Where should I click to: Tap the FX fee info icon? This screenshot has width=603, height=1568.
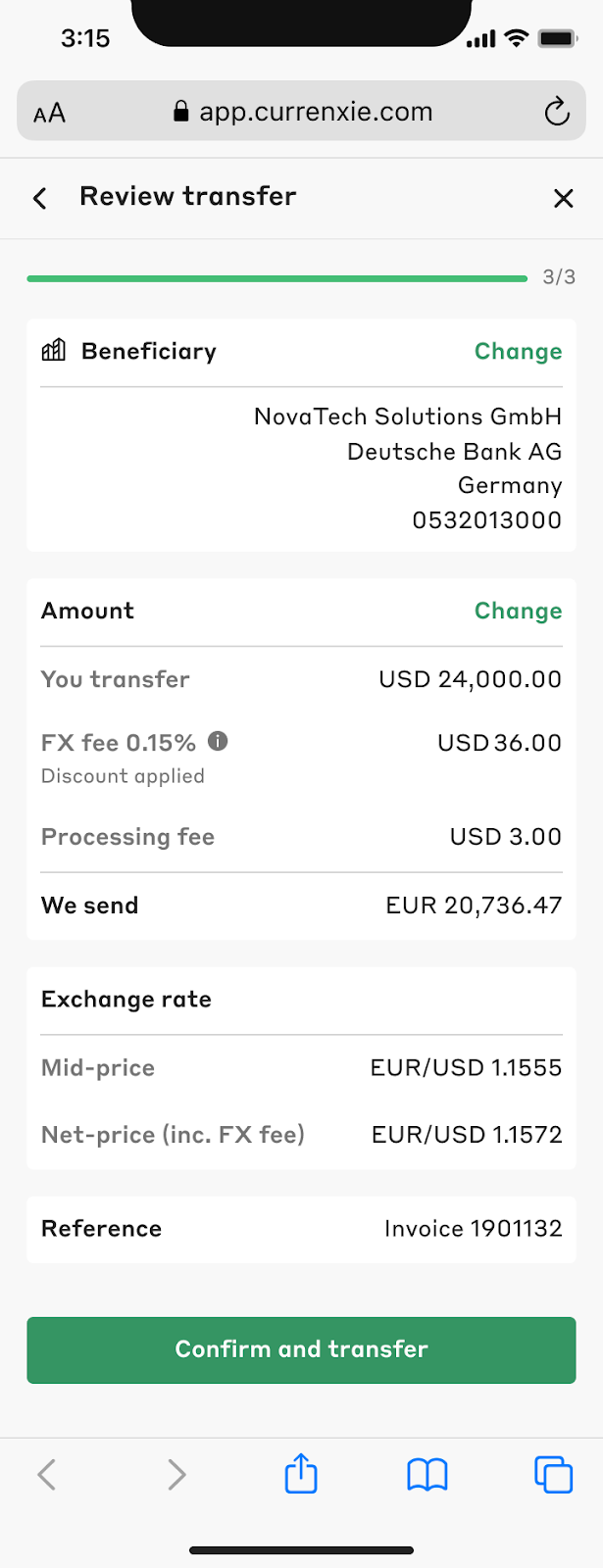(x=218, y=741)
